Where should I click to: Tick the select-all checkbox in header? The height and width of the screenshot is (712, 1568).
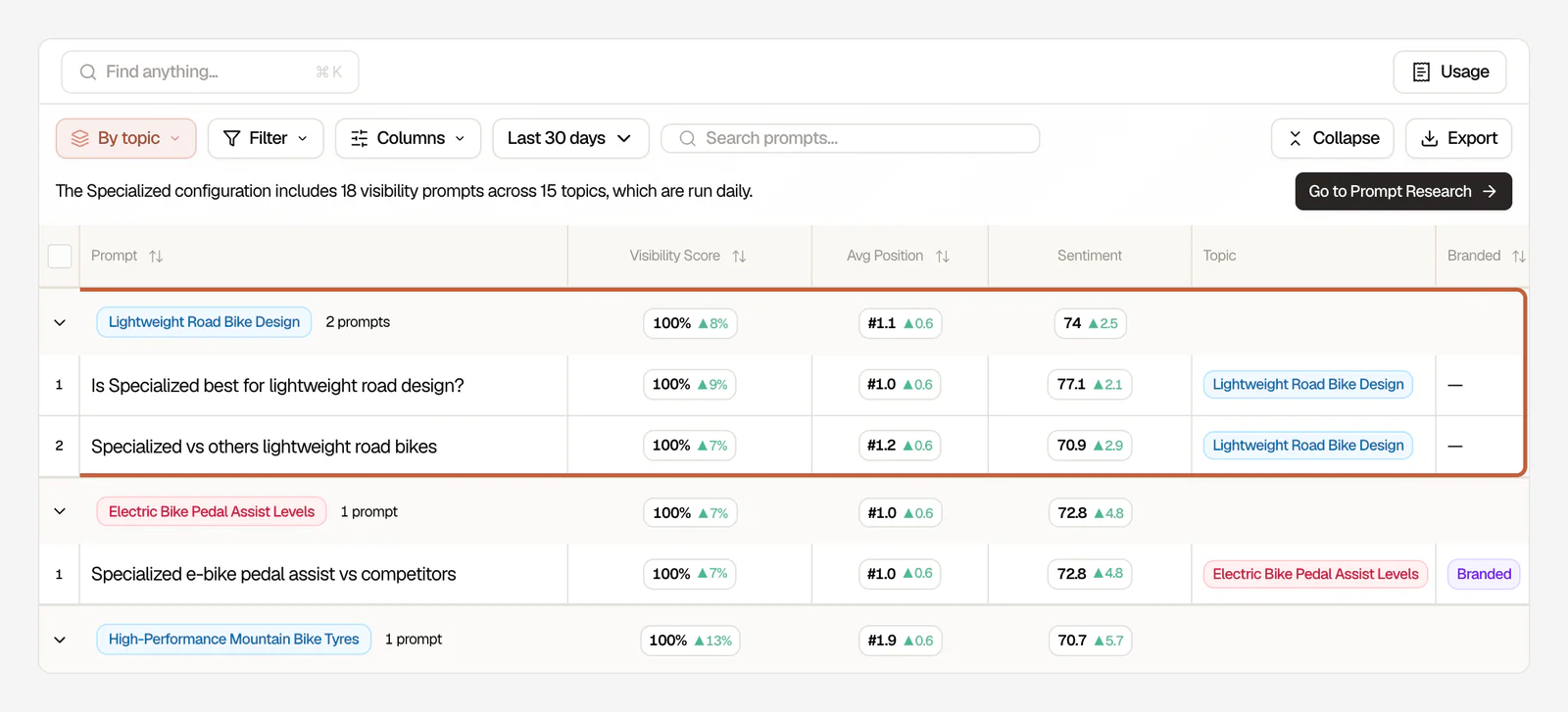click(60, 256)
